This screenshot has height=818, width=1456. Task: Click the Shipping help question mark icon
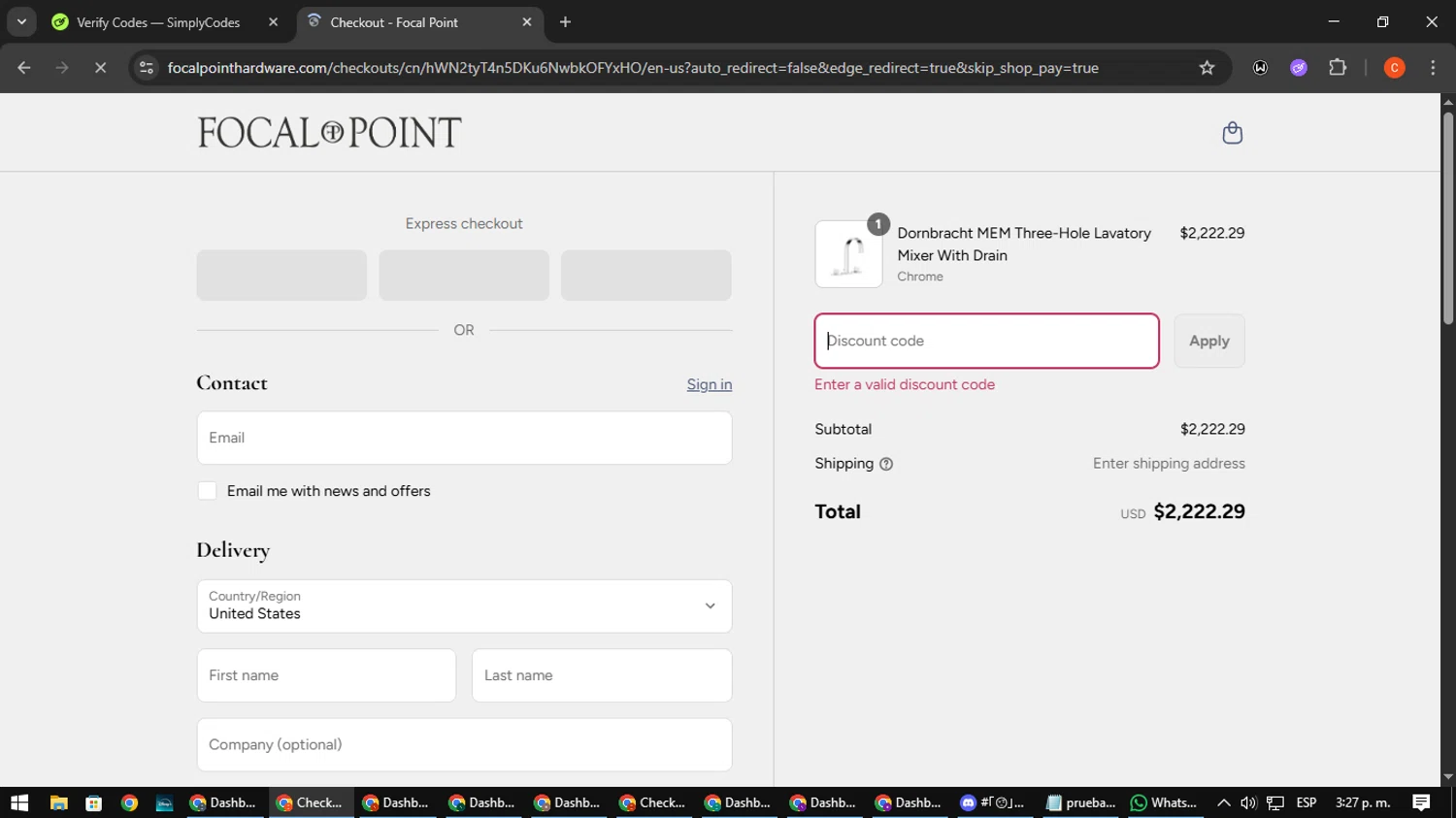click(x=885, y=465)
